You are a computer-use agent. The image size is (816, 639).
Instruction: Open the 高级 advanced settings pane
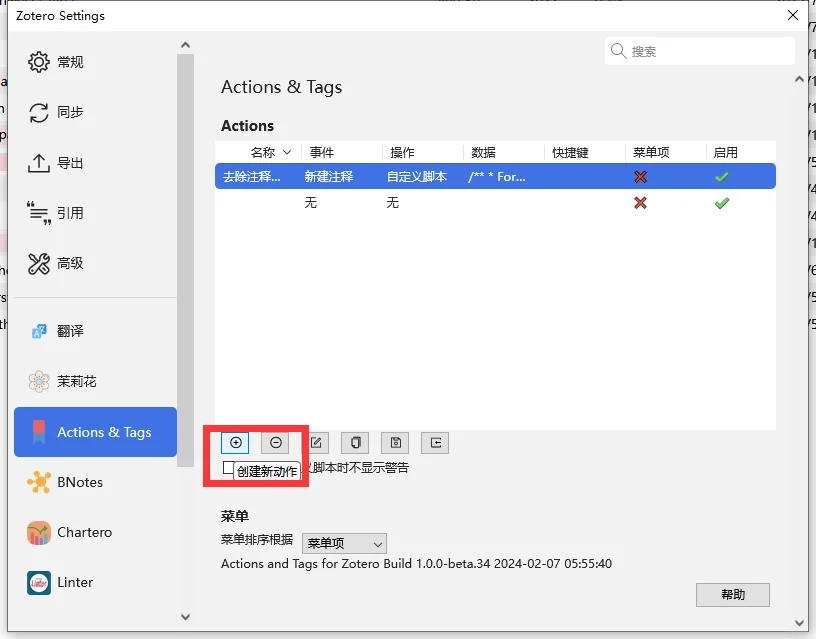[x=95, y=263]
